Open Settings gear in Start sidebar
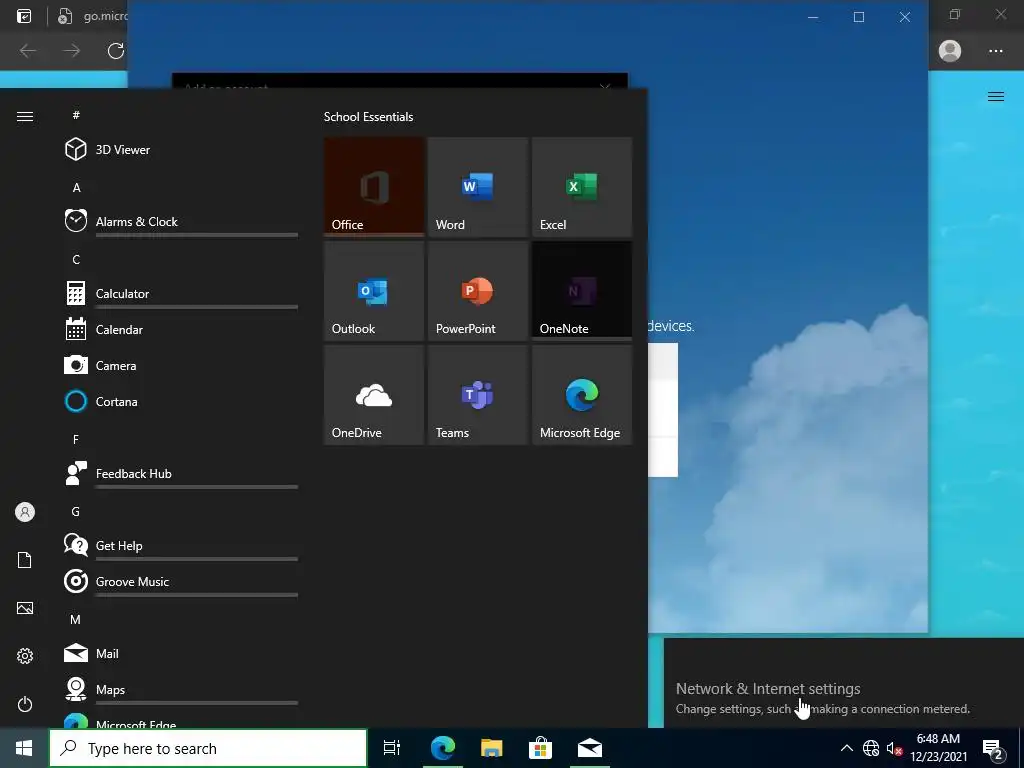Viewport: 1024px width, 768px height. pos(25,656)
